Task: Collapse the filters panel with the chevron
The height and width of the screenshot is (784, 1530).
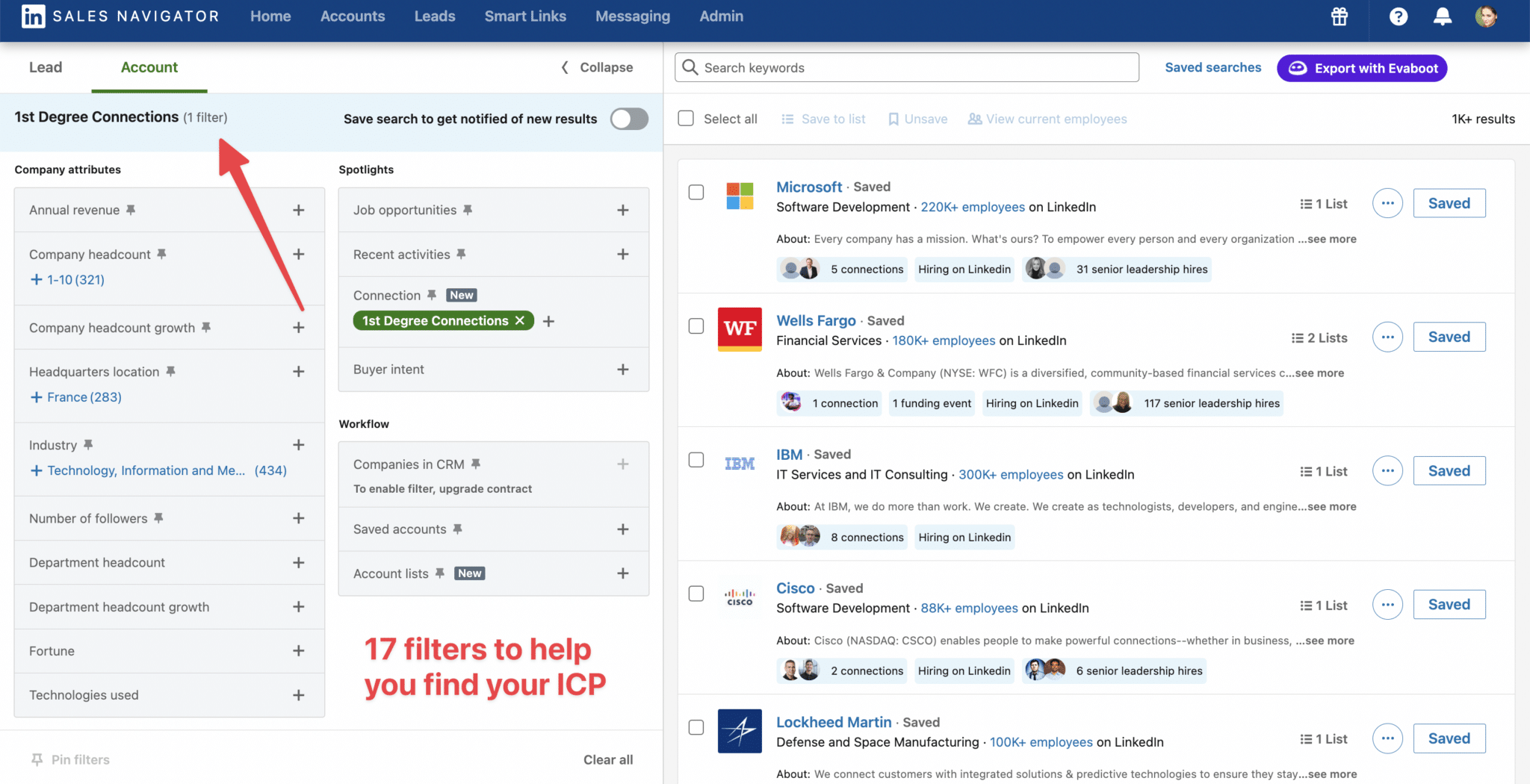Action: (565, 67)
